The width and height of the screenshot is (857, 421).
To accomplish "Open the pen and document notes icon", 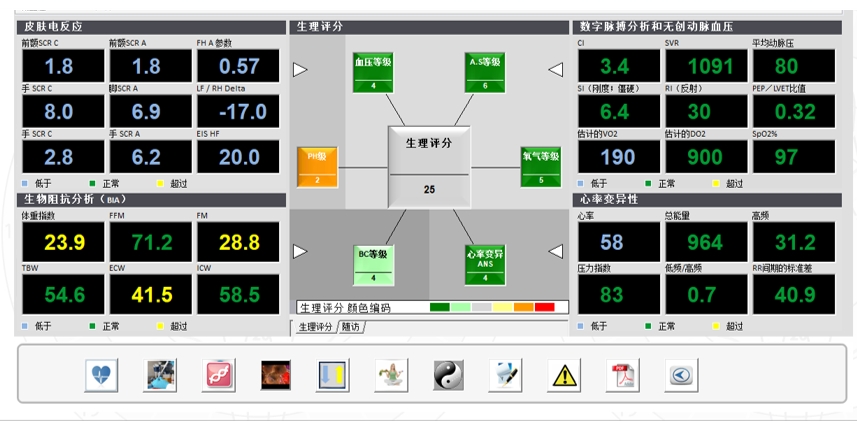I will coord(506,375).
